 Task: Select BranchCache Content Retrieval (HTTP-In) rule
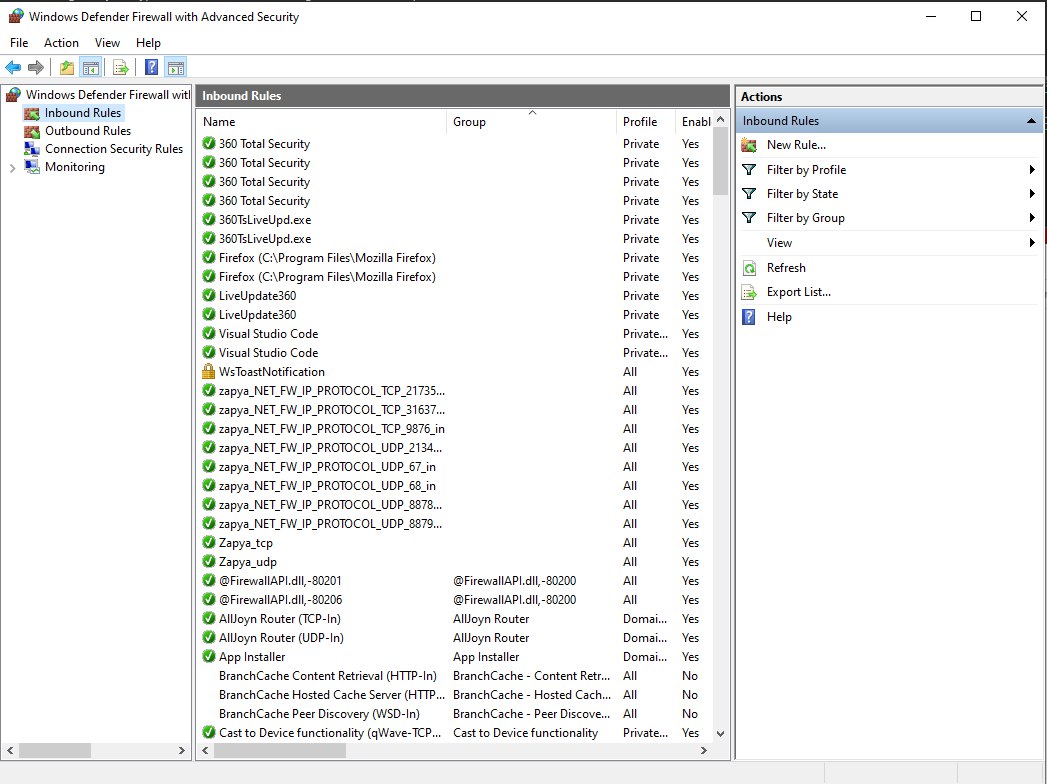coord(327,676)
